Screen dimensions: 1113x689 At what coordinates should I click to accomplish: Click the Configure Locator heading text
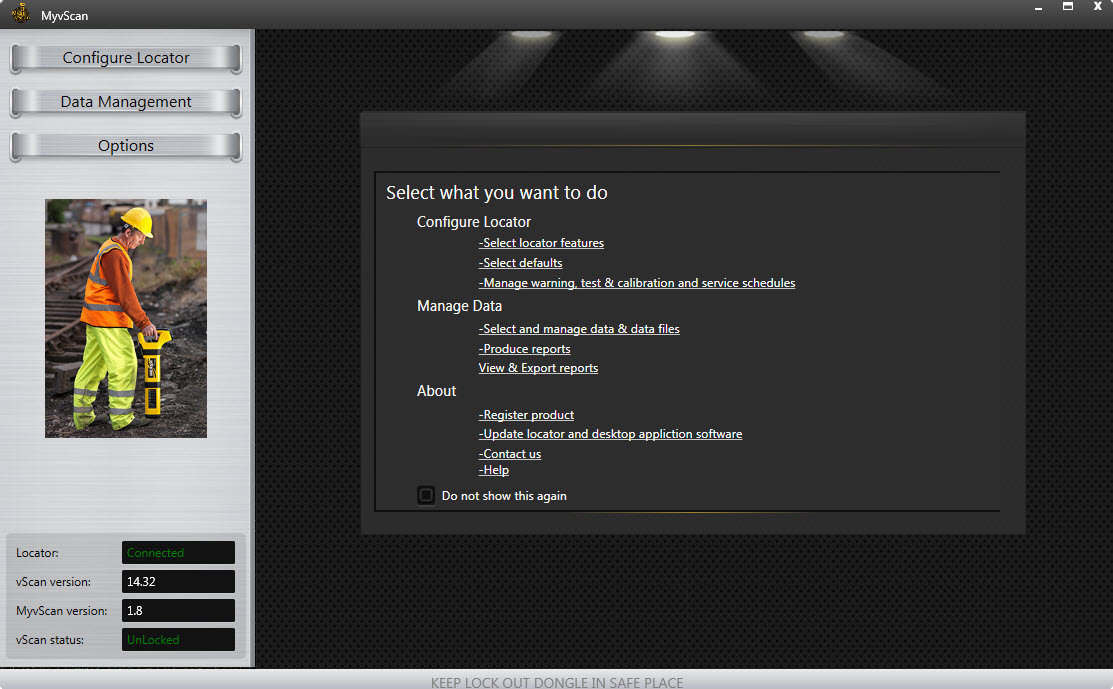[473, 222]
